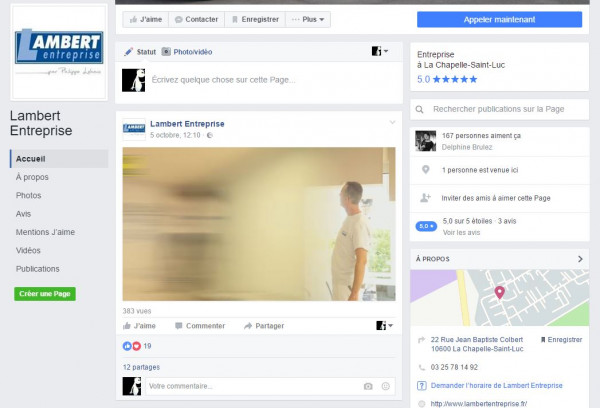Click the question mark icon for hours
This screenshot has width=600, height=408.
click(x=422, y=385)
